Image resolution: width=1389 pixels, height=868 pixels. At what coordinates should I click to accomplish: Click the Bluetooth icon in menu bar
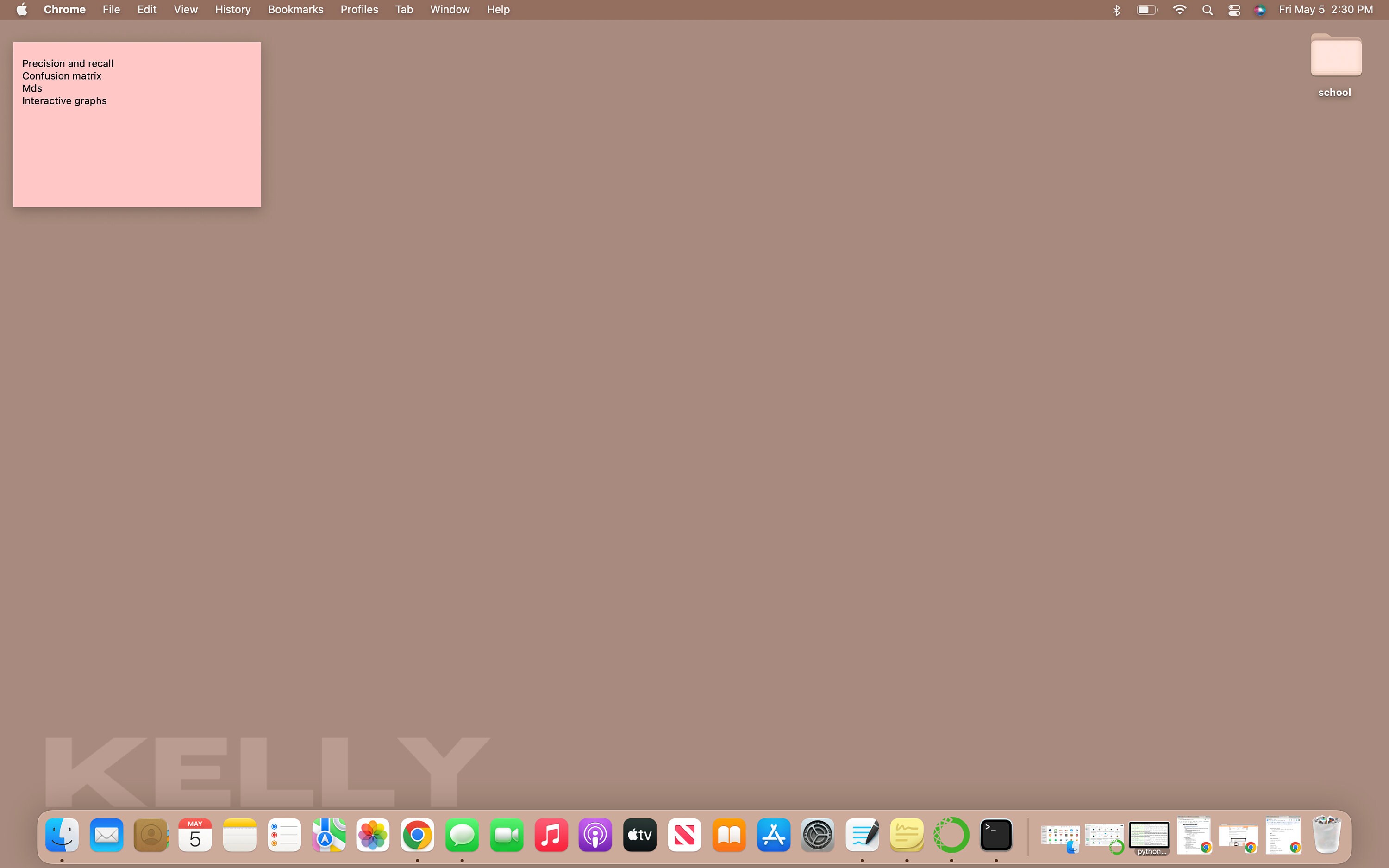[x=1115, y=9]
